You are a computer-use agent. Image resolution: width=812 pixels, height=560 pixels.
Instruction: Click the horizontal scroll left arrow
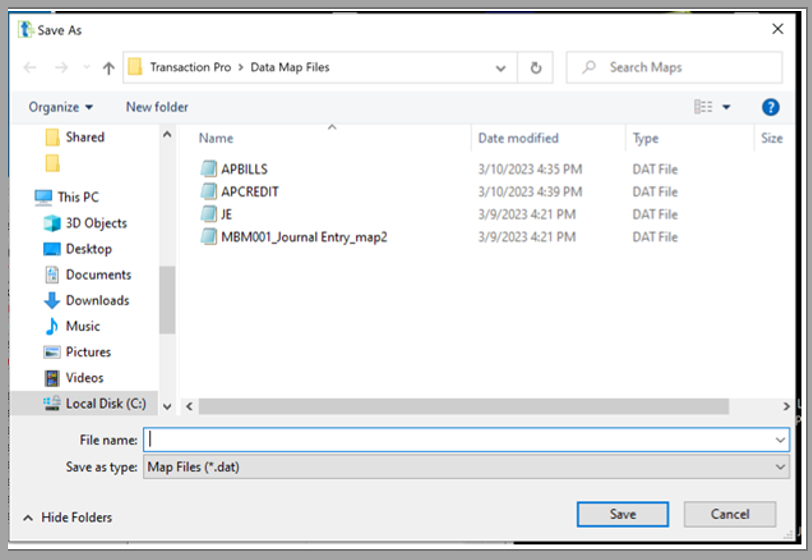190,407
